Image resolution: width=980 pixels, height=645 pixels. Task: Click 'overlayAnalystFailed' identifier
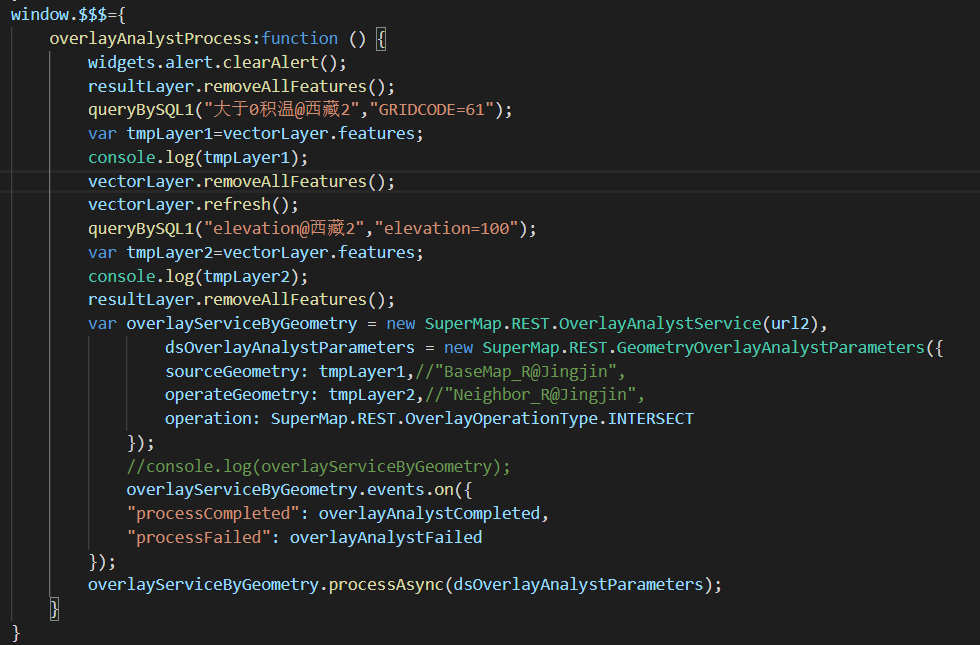pyautogui.click(x=386, y=538)
